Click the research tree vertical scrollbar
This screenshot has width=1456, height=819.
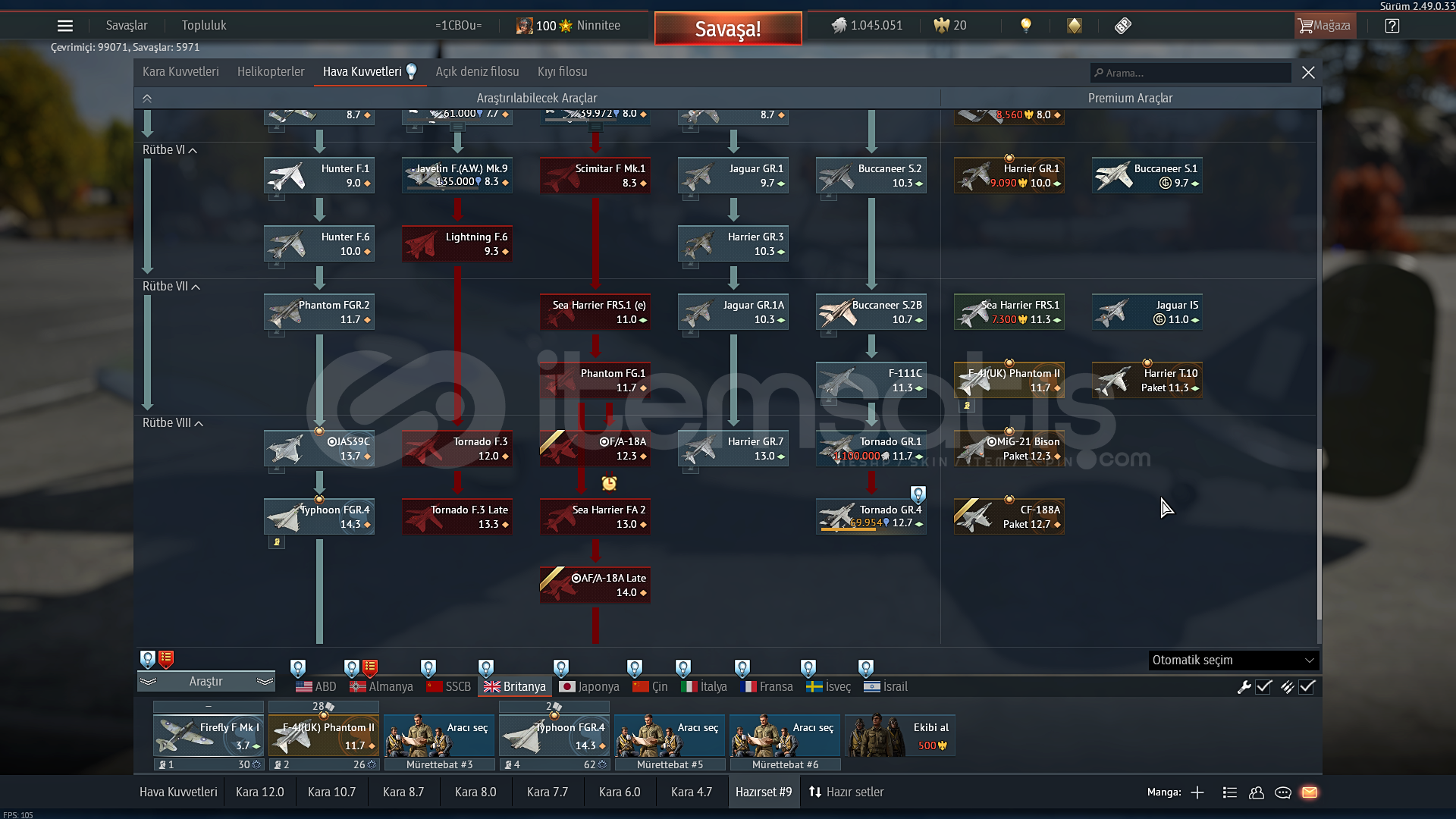click(1319, 534)
